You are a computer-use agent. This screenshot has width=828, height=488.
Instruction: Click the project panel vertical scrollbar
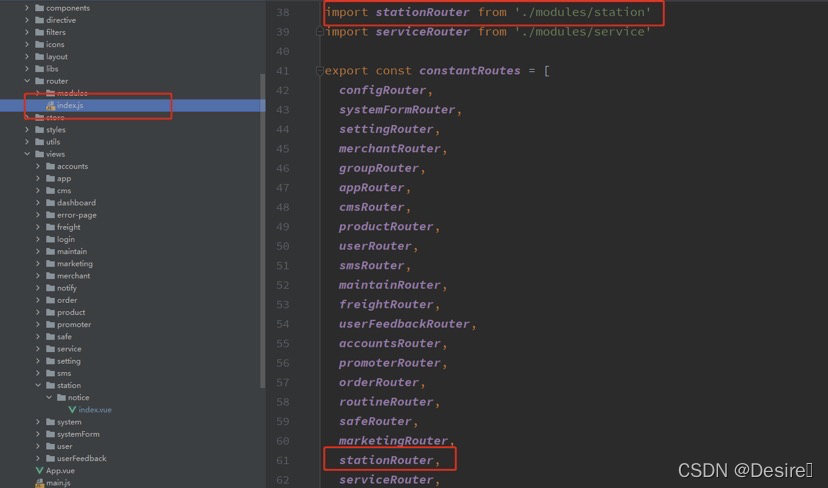coord(262,231)
